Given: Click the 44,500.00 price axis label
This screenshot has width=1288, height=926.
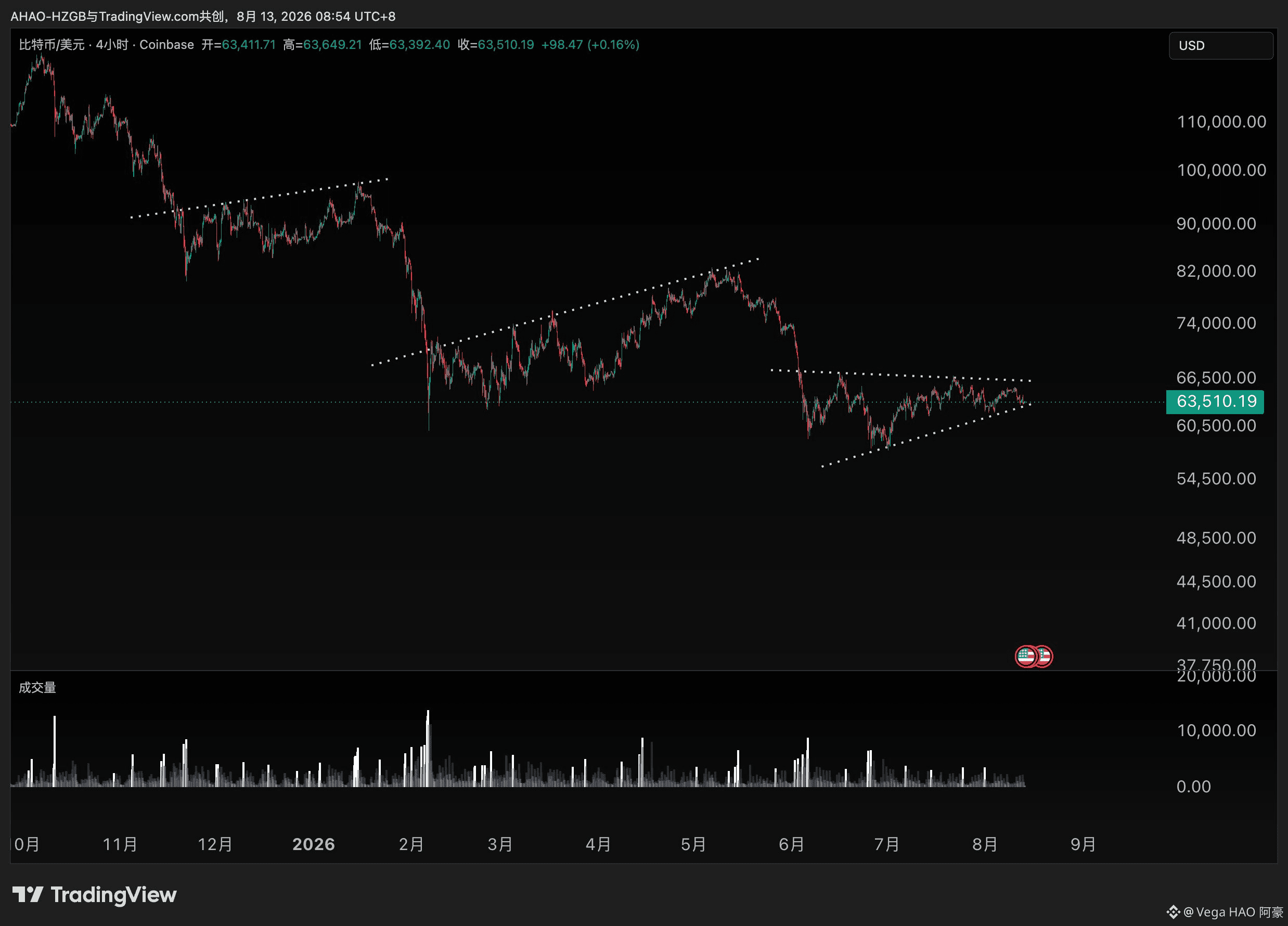Looking at the screenshot, I should click(x=1216, y=581).
